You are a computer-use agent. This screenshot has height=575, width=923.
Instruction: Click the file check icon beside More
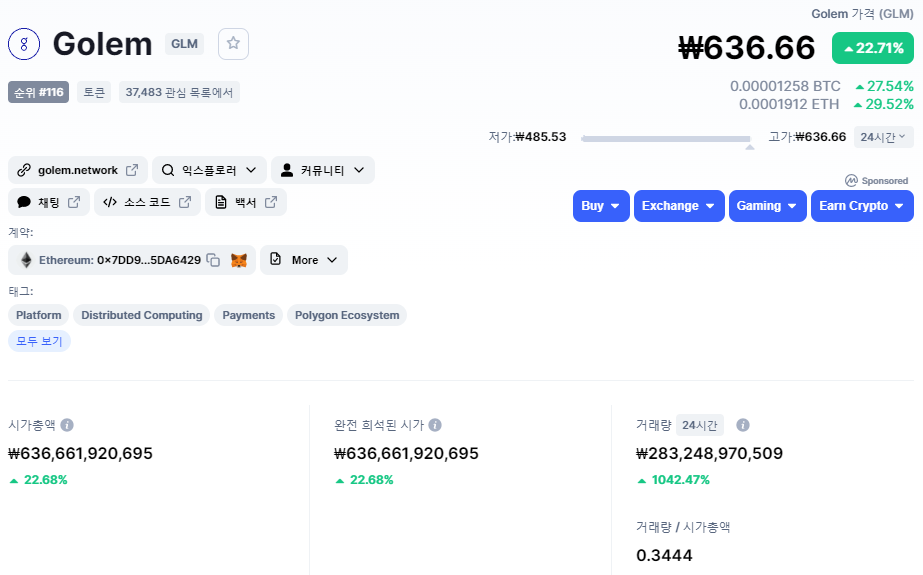(x=275, y=258)
